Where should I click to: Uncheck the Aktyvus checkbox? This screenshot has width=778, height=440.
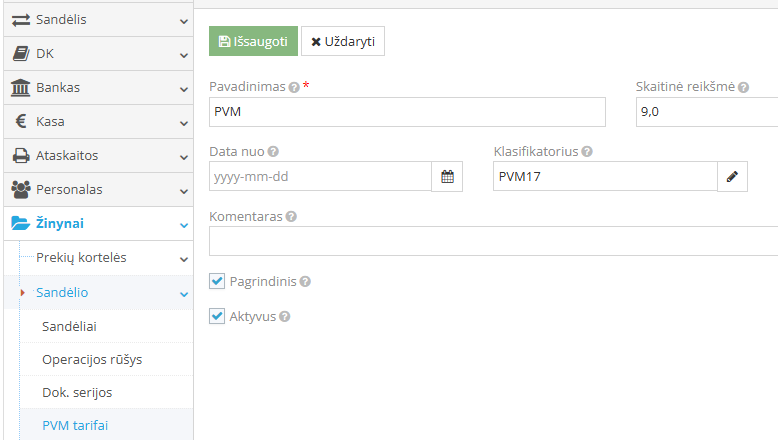click(x=217, y=316)
